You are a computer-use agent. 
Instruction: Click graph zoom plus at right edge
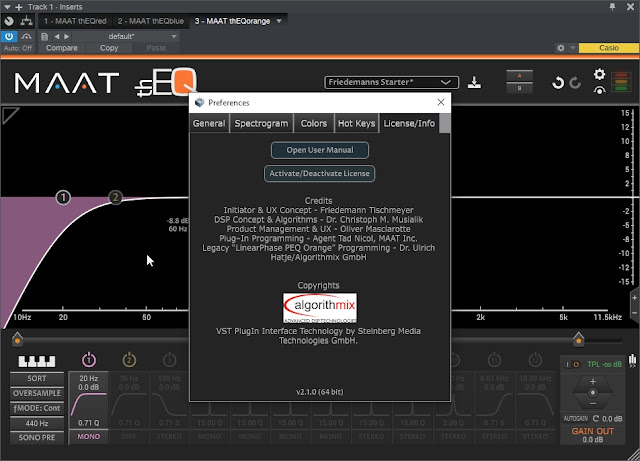(635, 298)
